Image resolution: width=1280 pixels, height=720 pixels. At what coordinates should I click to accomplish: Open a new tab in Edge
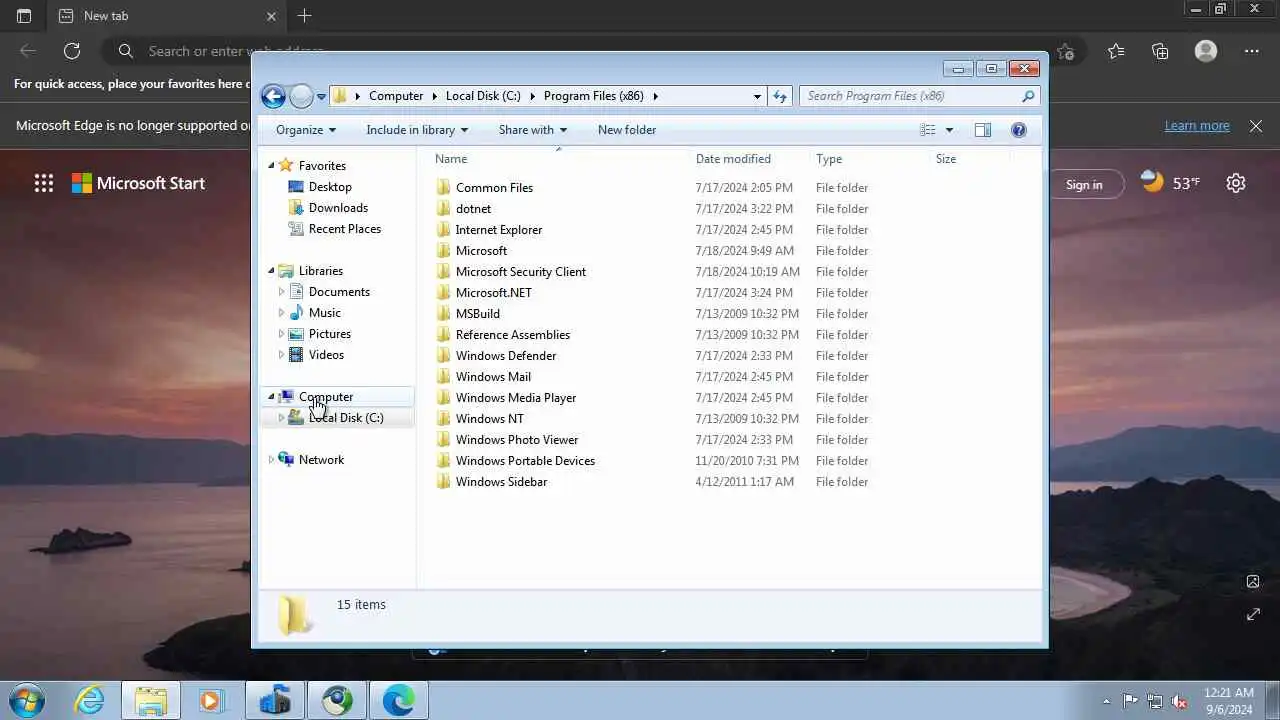coord(305,16)
